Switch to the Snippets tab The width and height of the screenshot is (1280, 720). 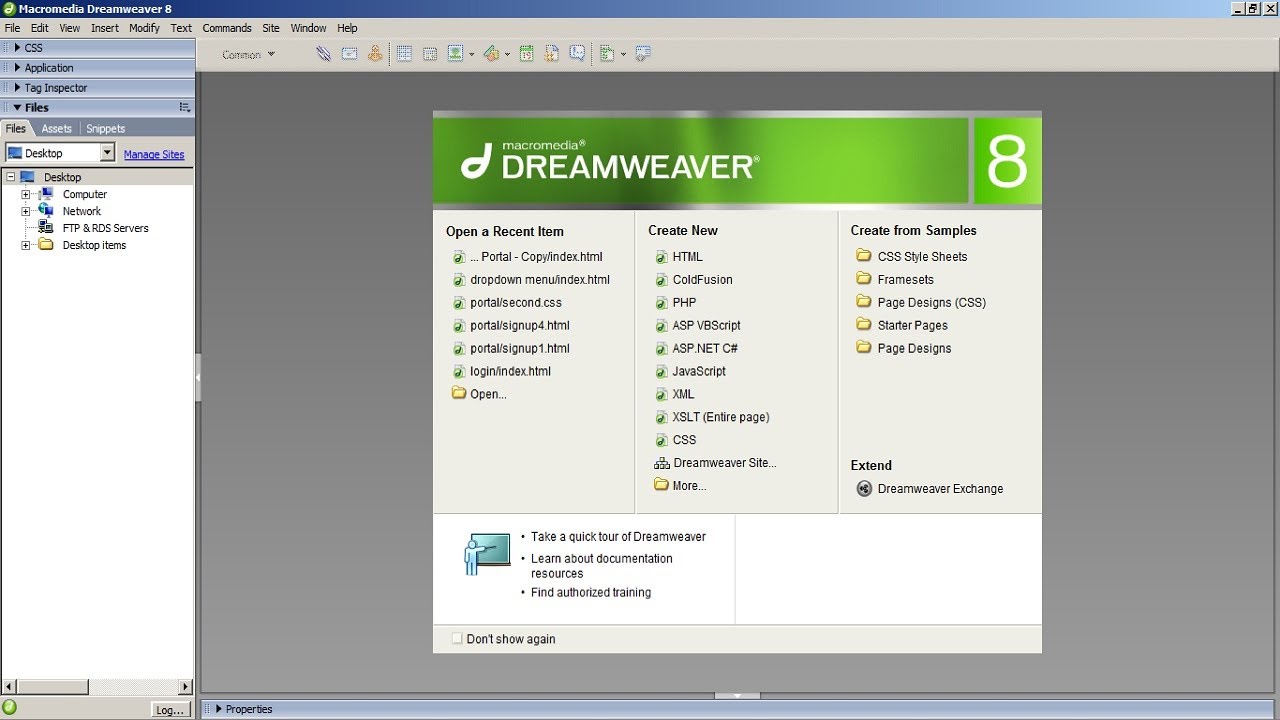tap(105, 128)
